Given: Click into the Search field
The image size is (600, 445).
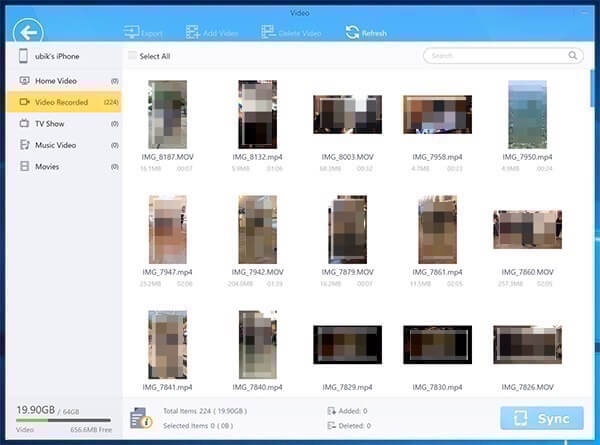Looking at the screenshot, I should [x=495, y=56].
